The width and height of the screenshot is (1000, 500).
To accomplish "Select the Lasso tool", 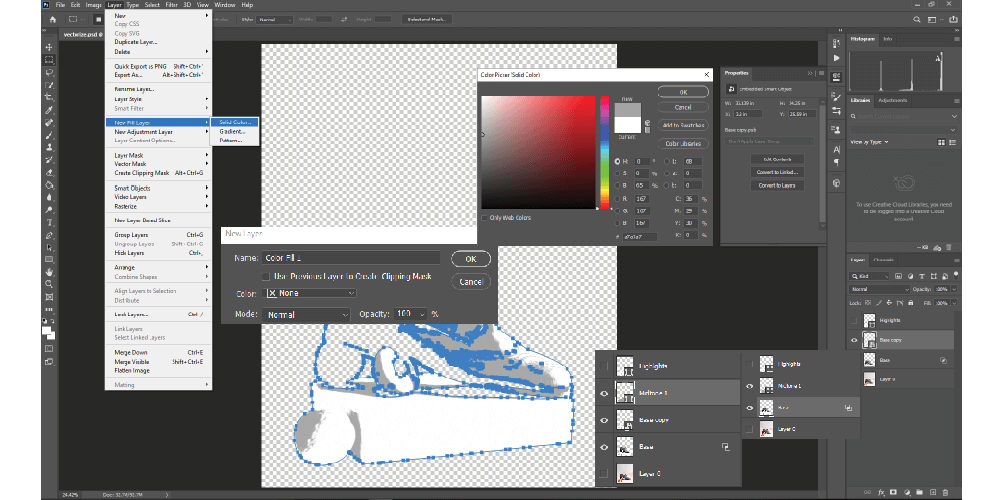I will pyautogui.click(x=49, y=73).
